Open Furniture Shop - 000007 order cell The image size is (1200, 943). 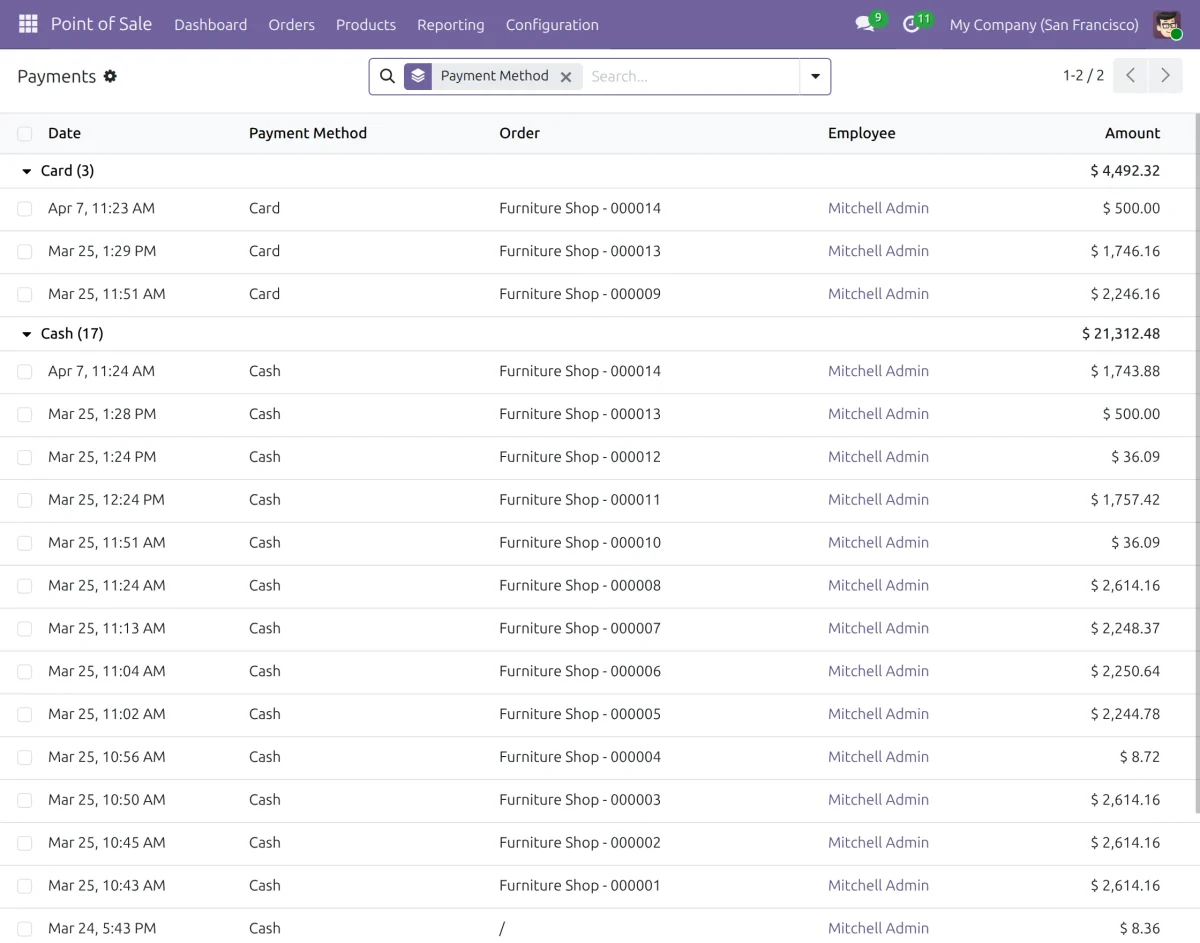(x=580, y=629)
